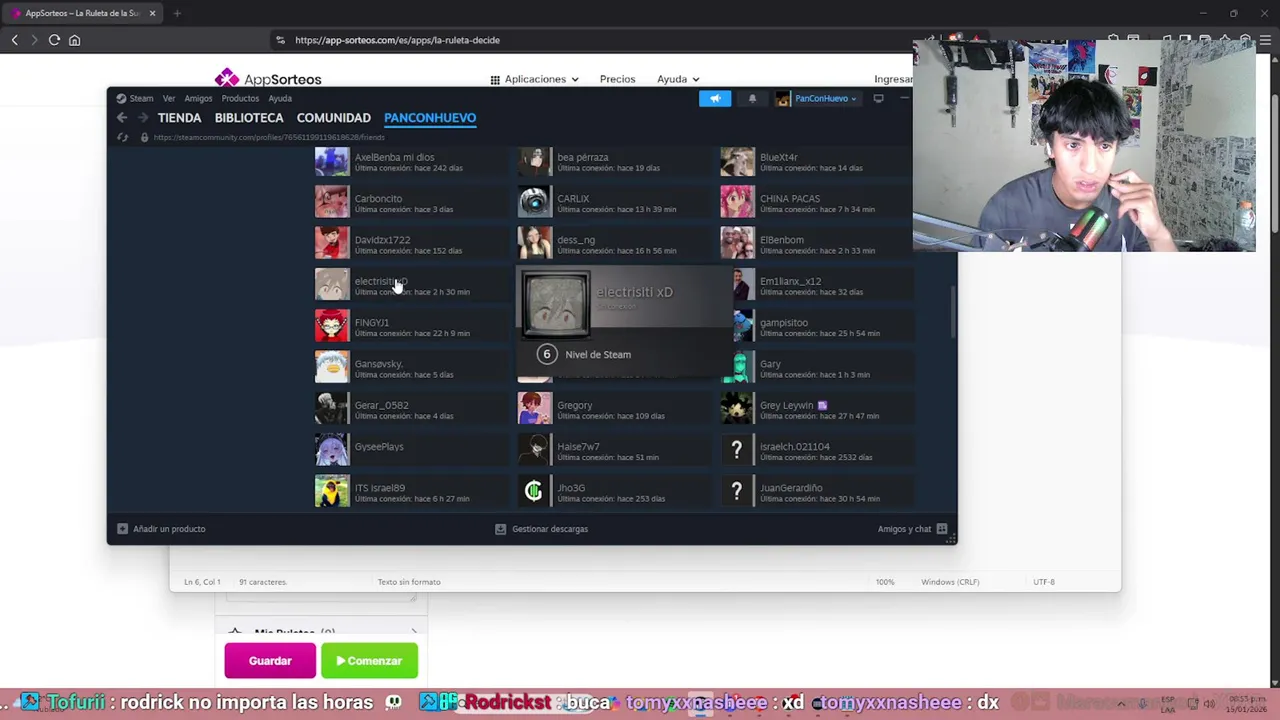Viewport: 1280px width, 720px height.
Task: Click Guardar button on AppSorteos page
Action: click(270, 661)
